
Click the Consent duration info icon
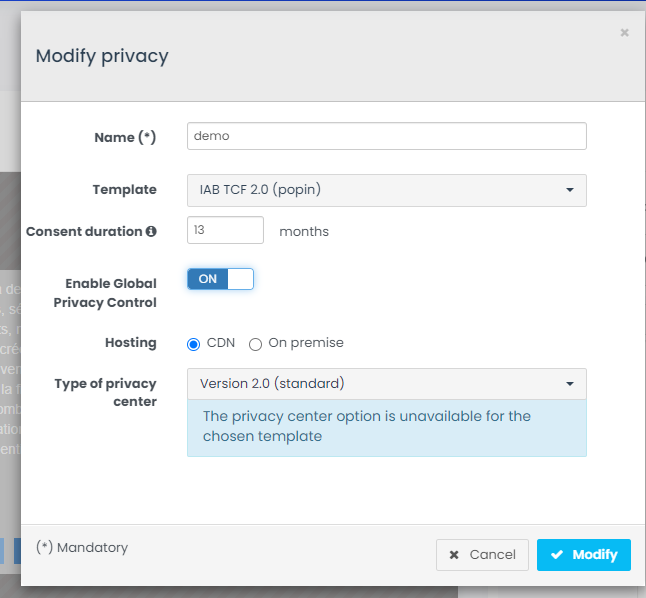151,231
